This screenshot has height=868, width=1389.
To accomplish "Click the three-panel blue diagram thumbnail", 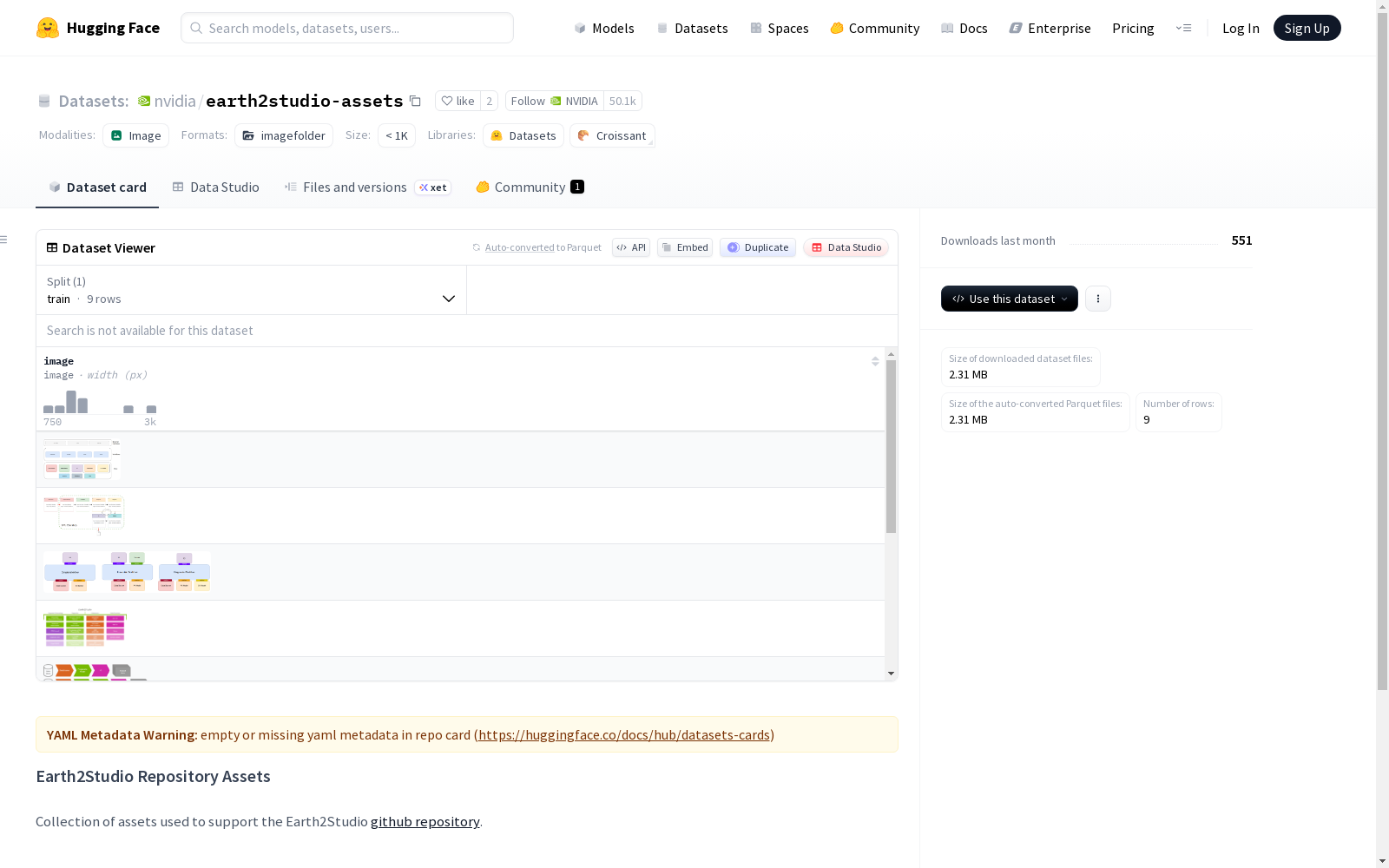I will pyautogui.click(x=127, y=572).
